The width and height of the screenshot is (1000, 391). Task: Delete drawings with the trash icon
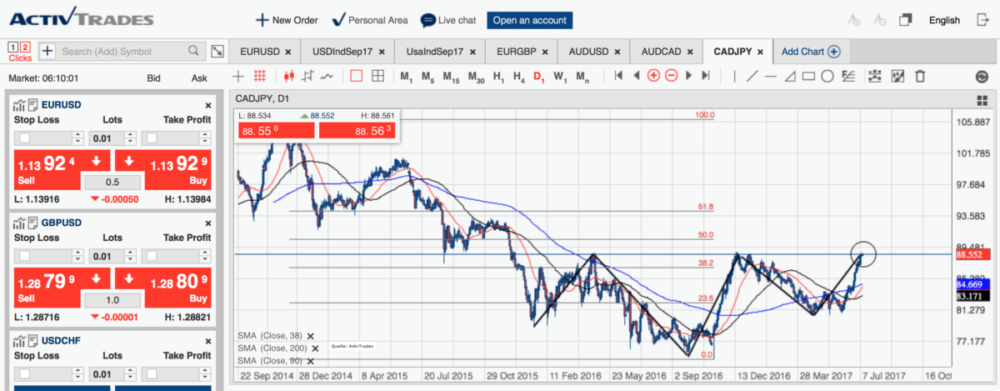[x=920, y=77]
